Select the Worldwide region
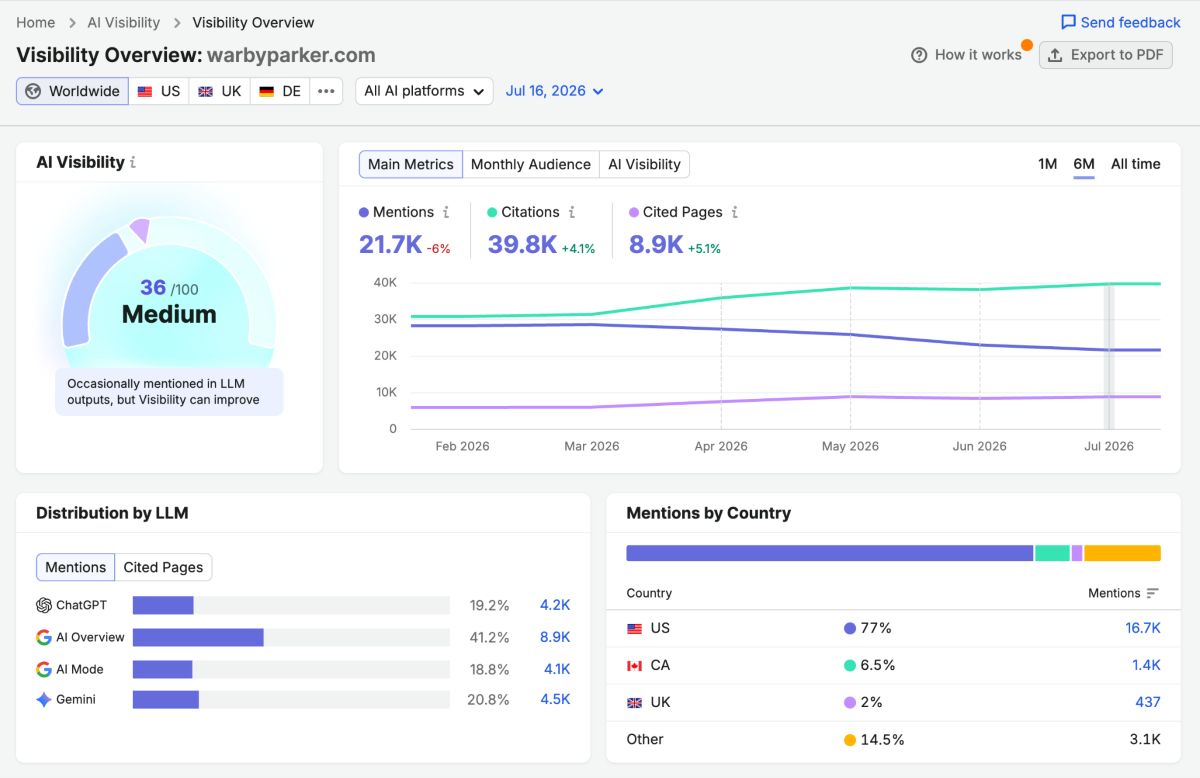The height and width of the screenshot is (778, 1200). (x=72, y=91)
